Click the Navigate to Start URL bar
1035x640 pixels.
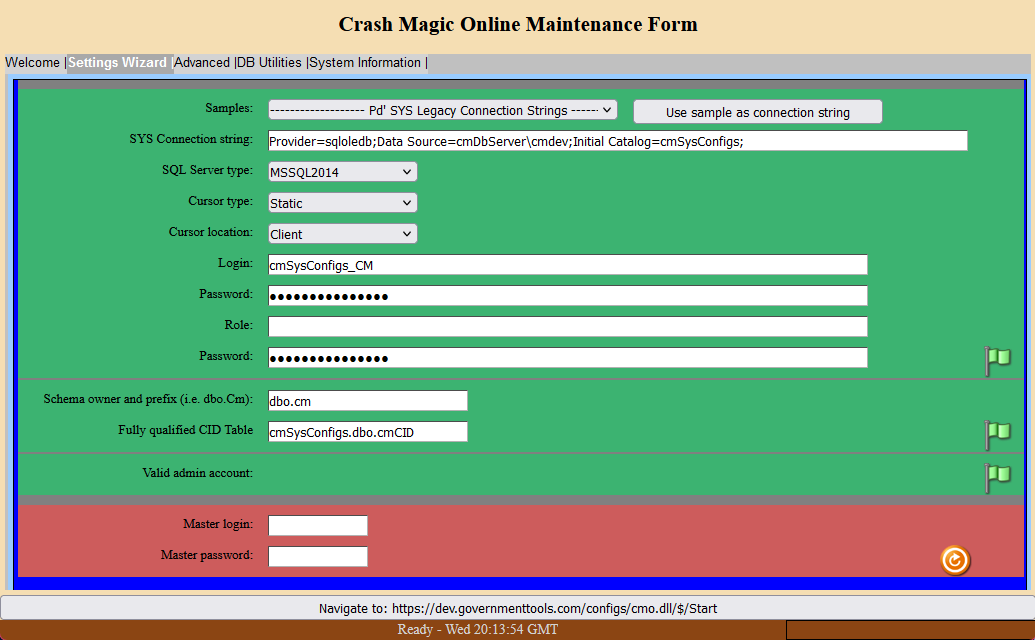(518, 608)
